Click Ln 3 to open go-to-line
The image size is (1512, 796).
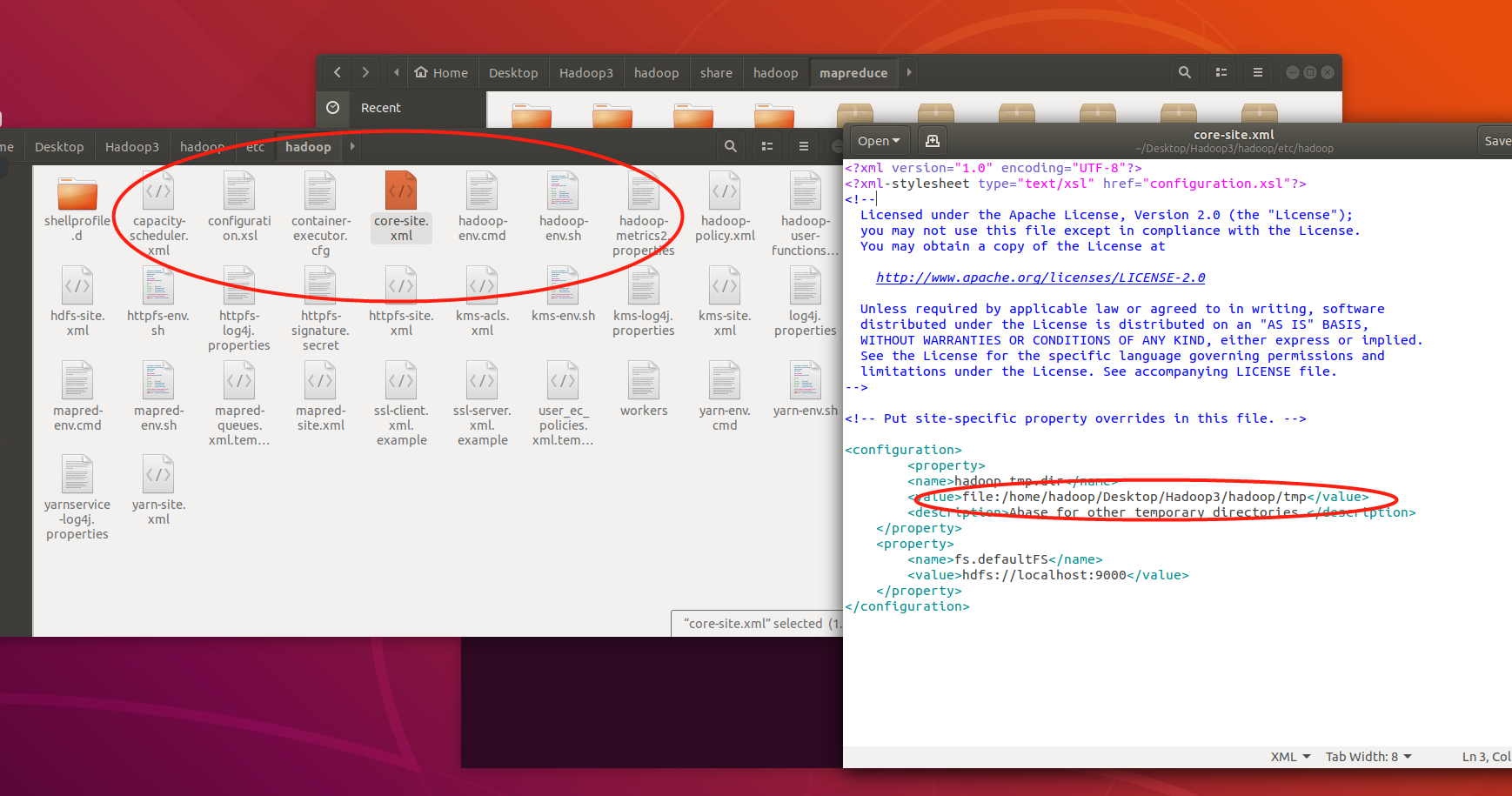(1484, 757)
